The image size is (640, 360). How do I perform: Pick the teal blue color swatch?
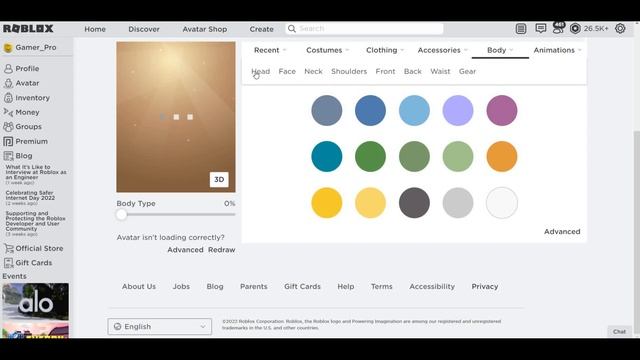[327, 157]
